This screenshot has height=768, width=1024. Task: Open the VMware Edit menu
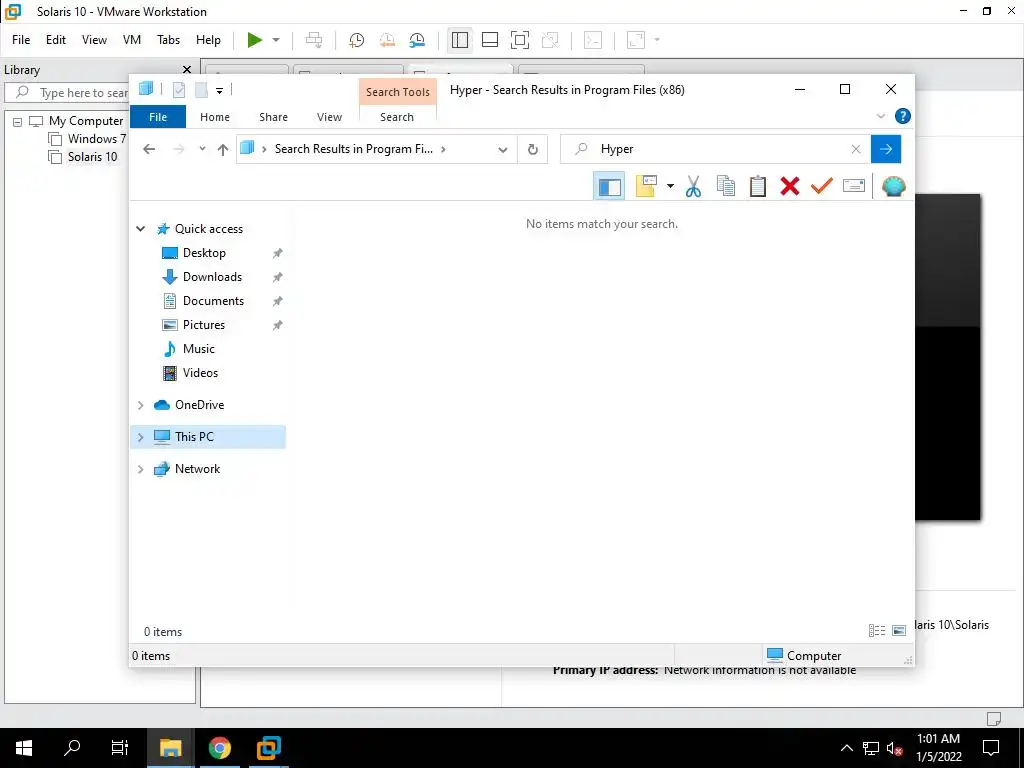click(x=56, y=40)
